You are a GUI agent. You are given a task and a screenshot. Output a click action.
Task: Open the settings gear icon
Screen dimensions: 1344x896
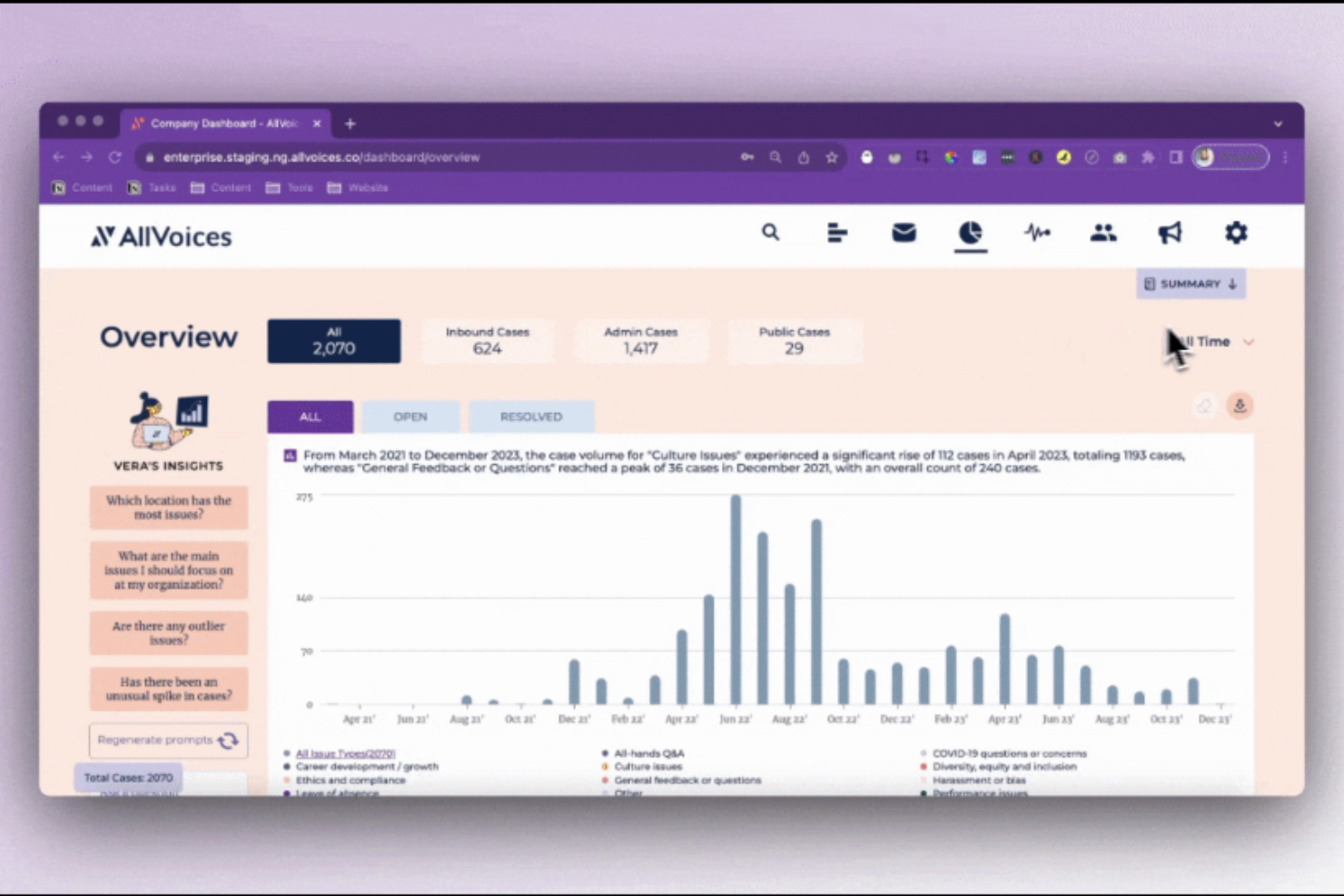[x=1235, y=233]
